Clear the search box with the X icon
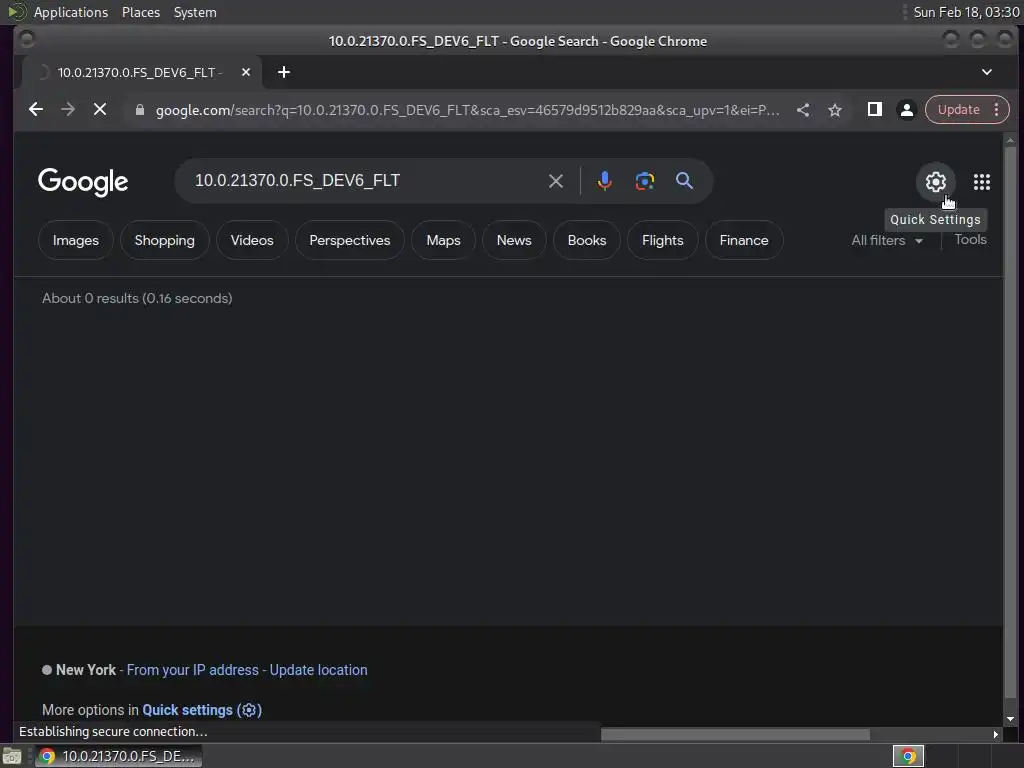Screen dimensions: 1024x768 (556, 181)
